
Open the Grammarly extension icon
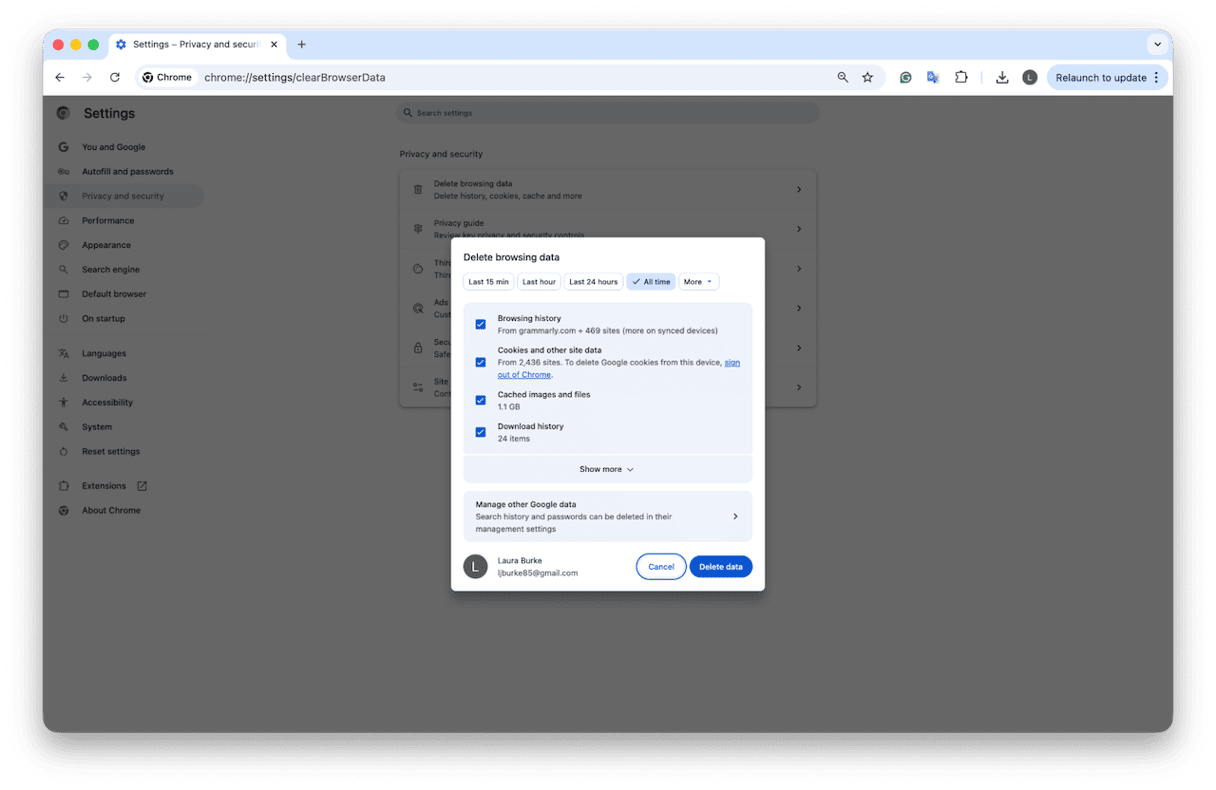(x=906, y=77)
